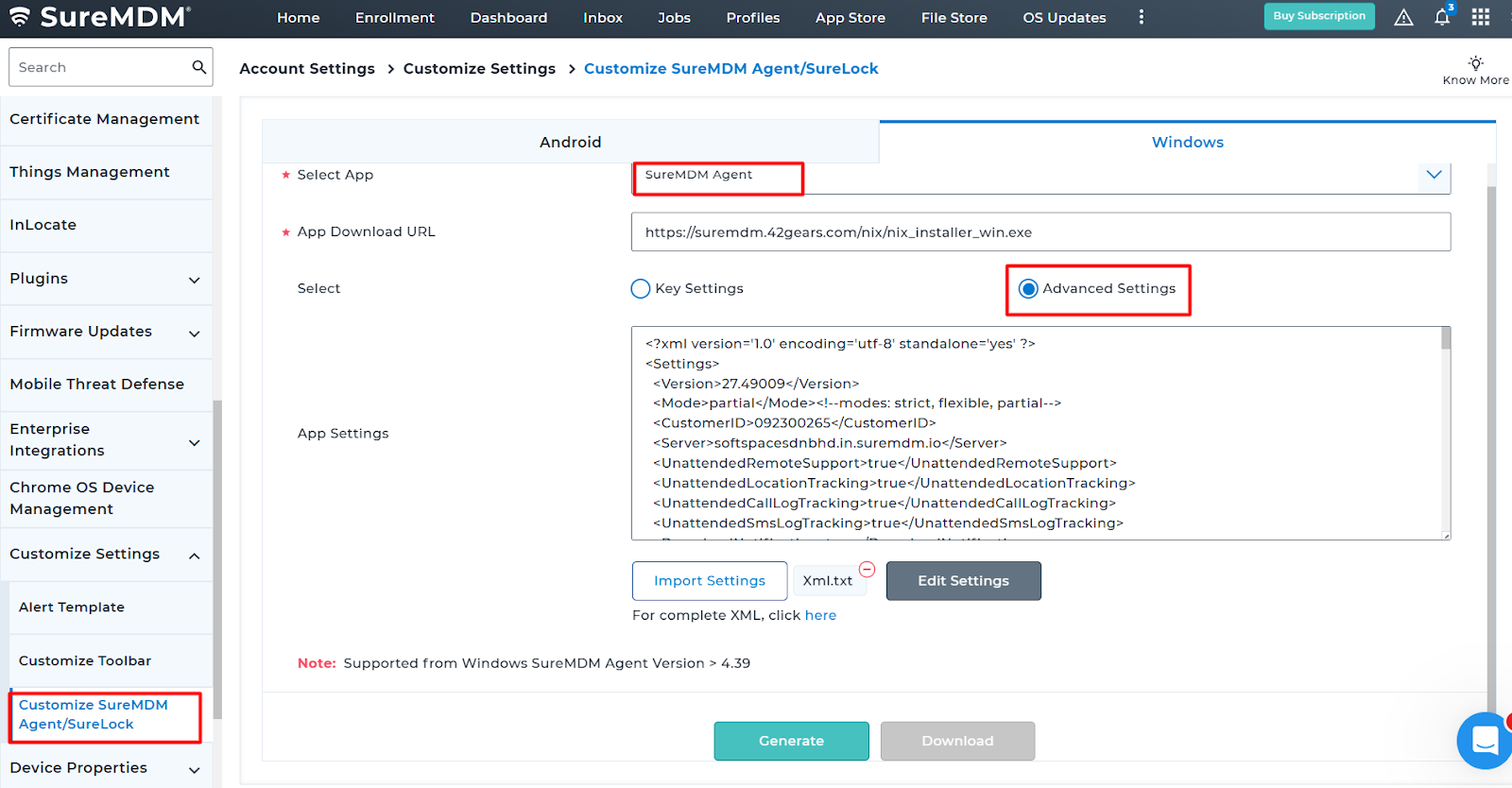Open the Home menu
The image size is (1512, 788).
[x=299, y=18]
